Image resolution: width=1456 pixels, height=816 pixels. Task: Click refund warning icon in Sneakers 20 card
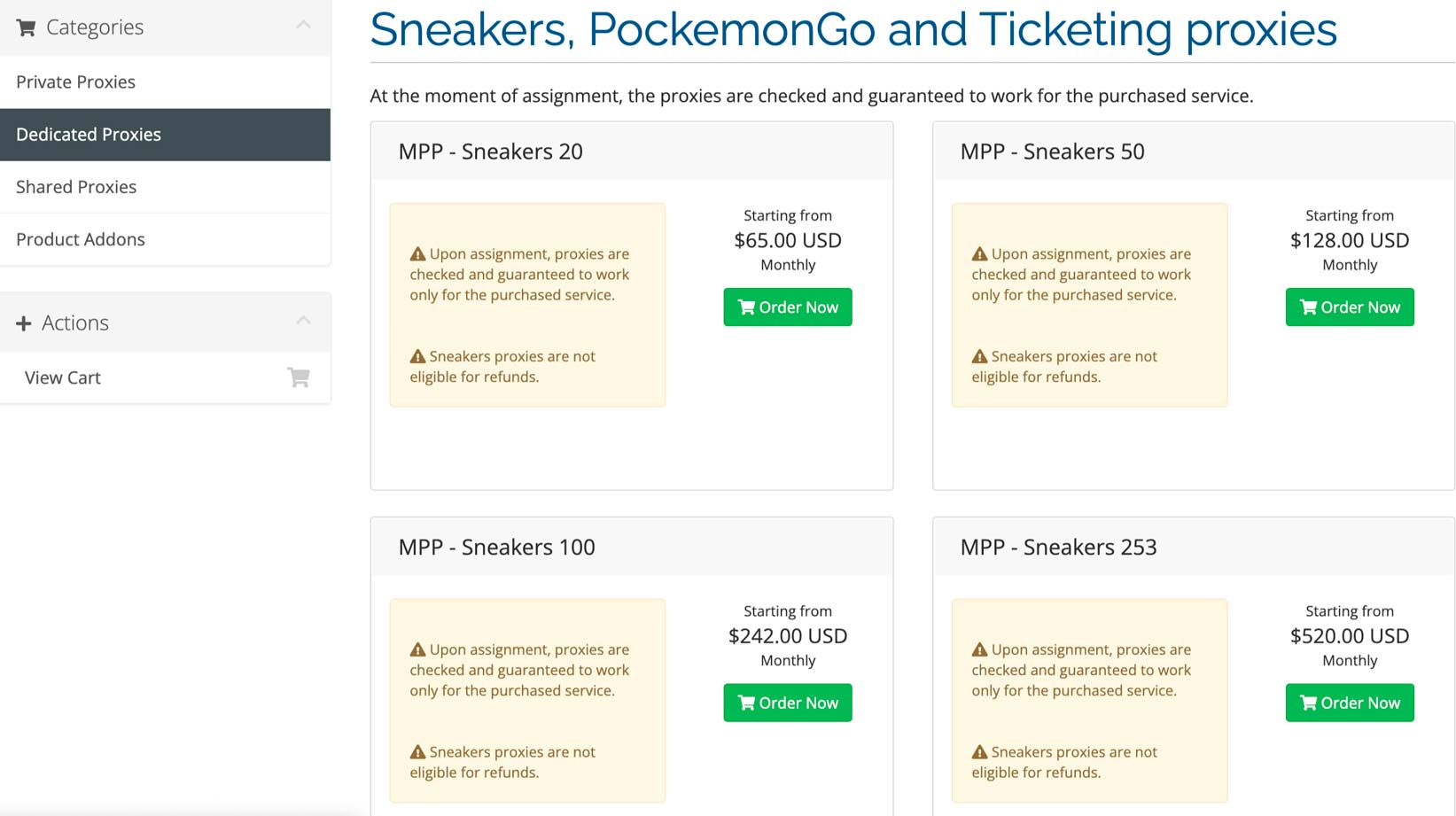pyautogui.click(x=417, y=356)
